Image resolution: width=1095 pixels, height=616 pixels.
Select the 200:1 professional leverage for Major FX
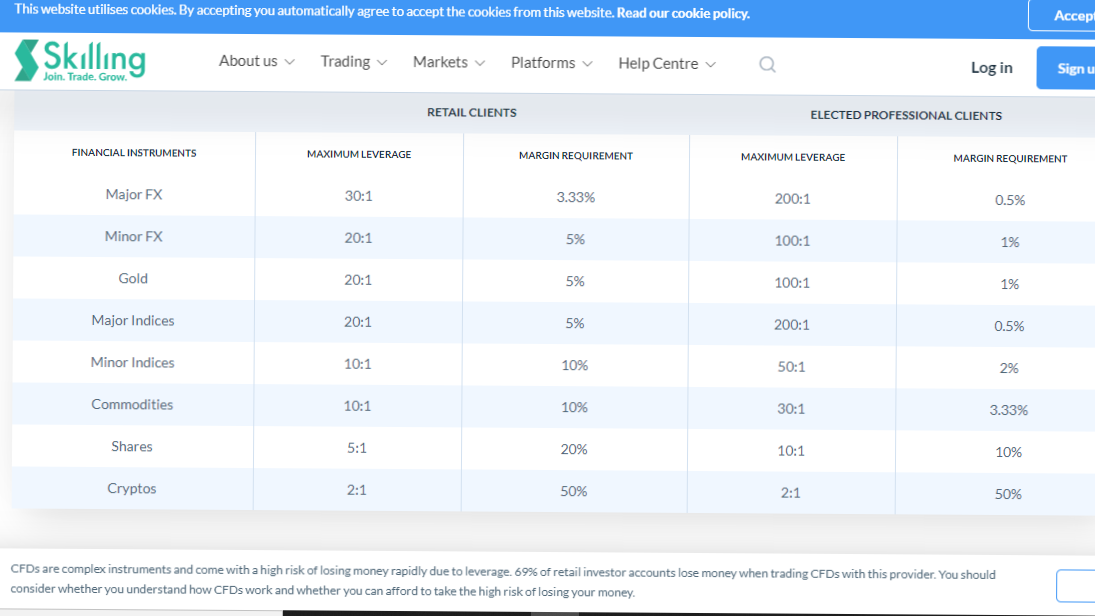click(x=792, y=198)
